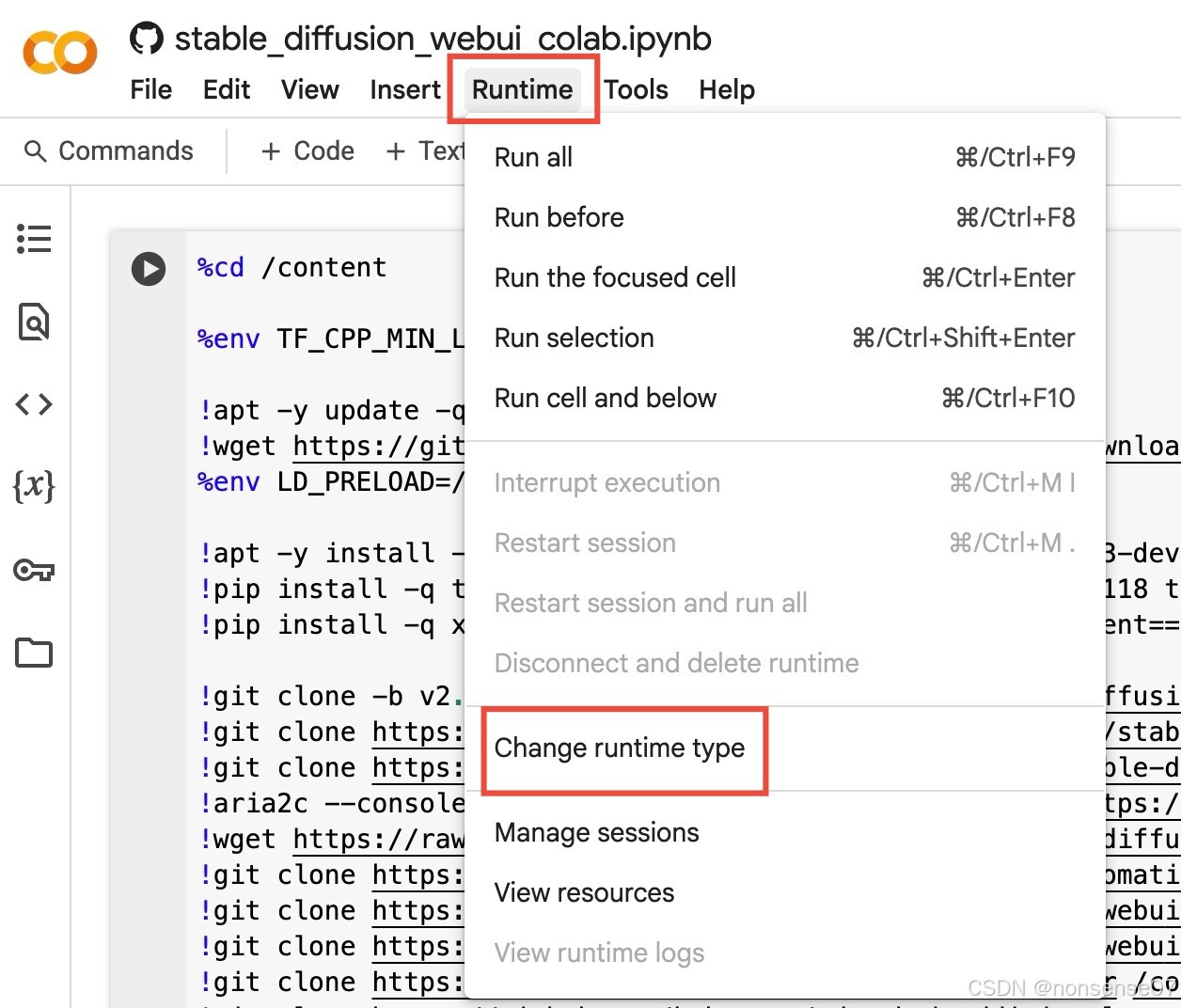
Task: Click View runtime logs entry
Action: point(785,953)
